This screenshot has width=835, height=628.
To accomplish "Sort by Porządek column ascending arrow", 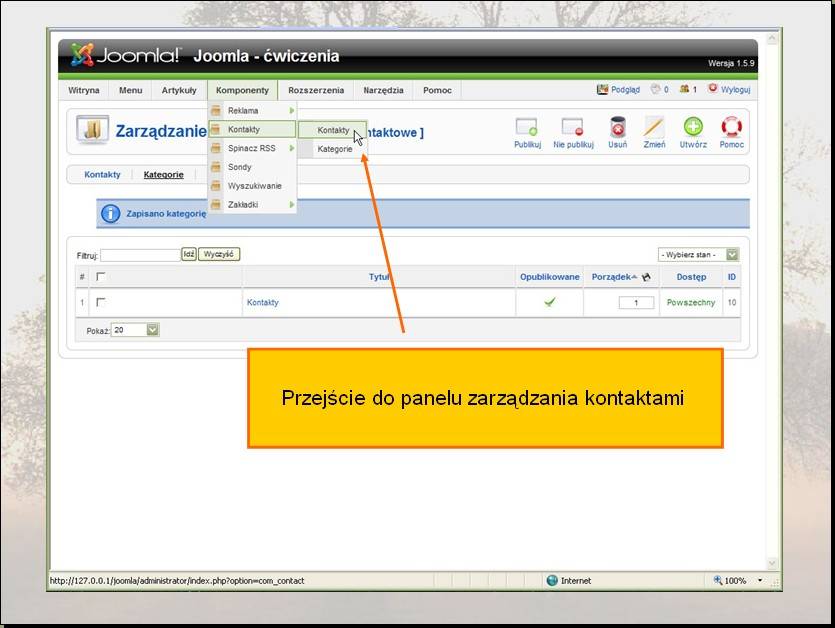I will [x=634, y=277].
